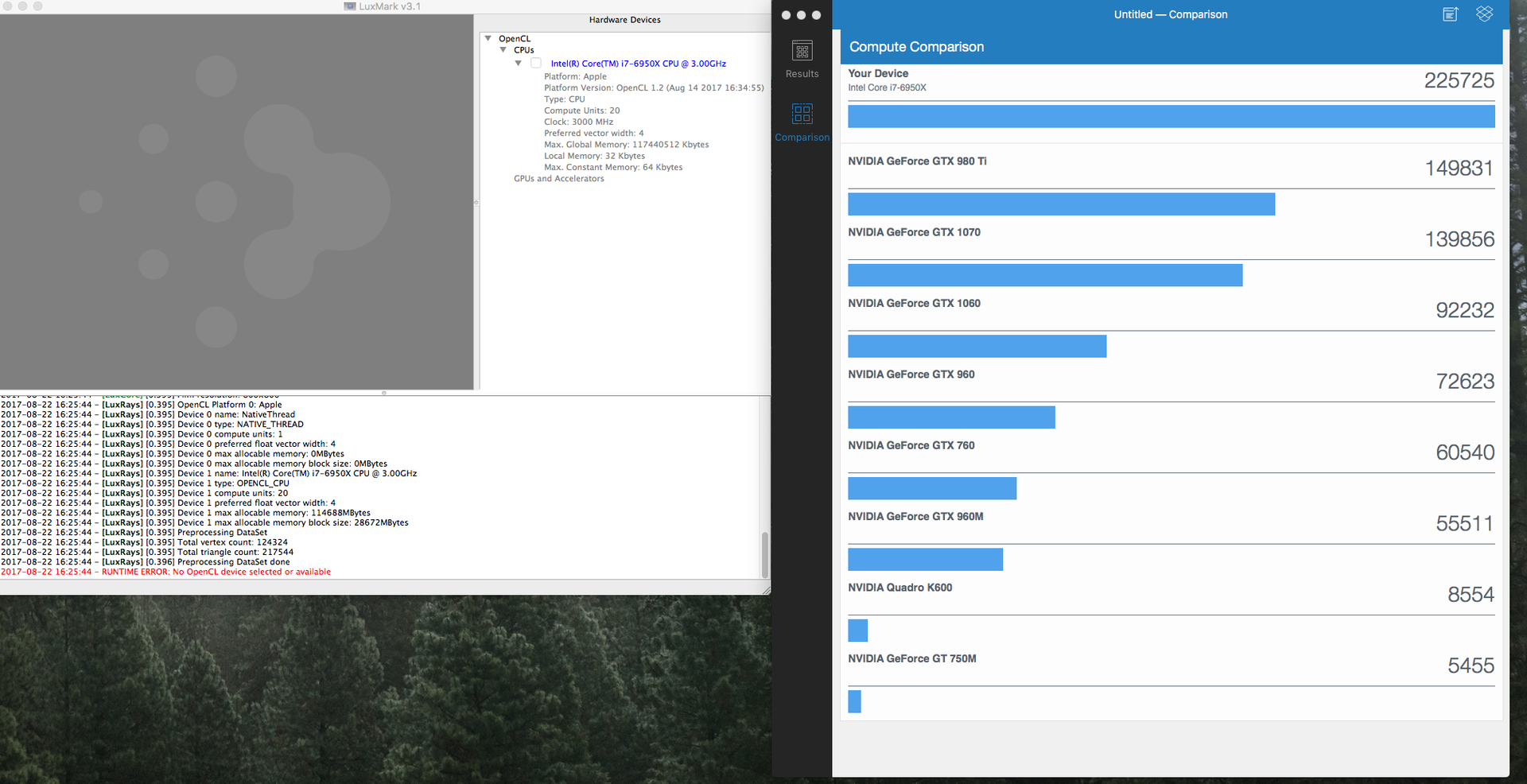Viewport: 1527px width, 784px height.
Task: Click the GTX 960M score 55511
Action: pos(1465,523)
